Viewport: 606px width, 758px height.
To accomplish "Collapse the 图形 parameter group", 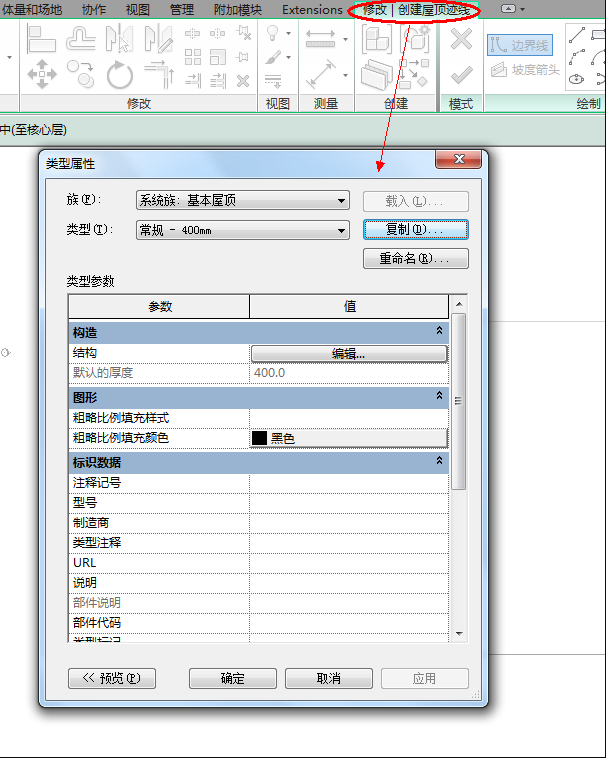I will (438, 397).
